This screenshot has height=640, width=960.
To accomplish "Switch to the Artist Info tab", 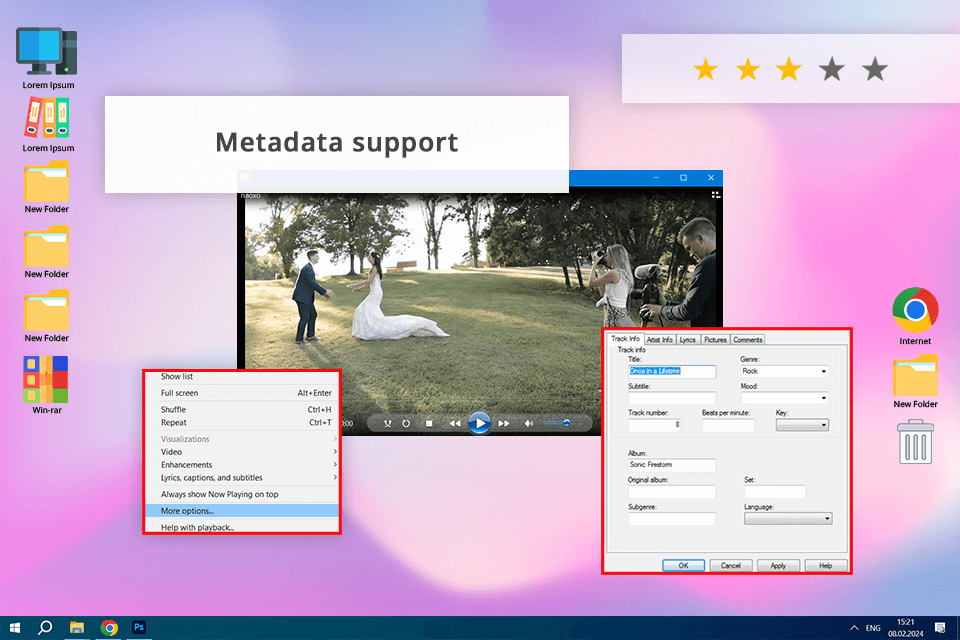I will (659, 339).
